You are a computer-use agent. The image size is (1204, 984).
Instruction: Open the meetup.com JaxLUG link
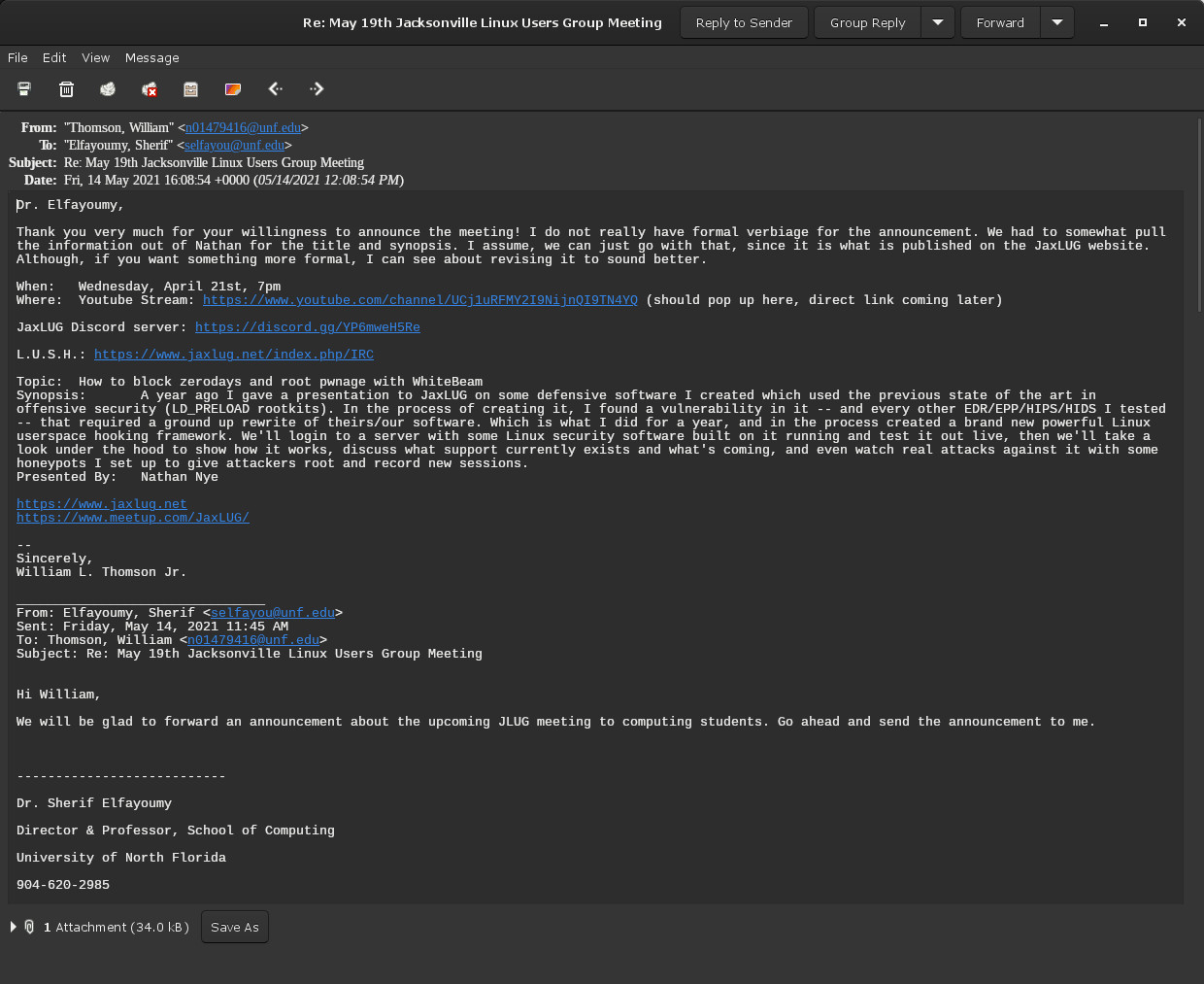[132, 518]
